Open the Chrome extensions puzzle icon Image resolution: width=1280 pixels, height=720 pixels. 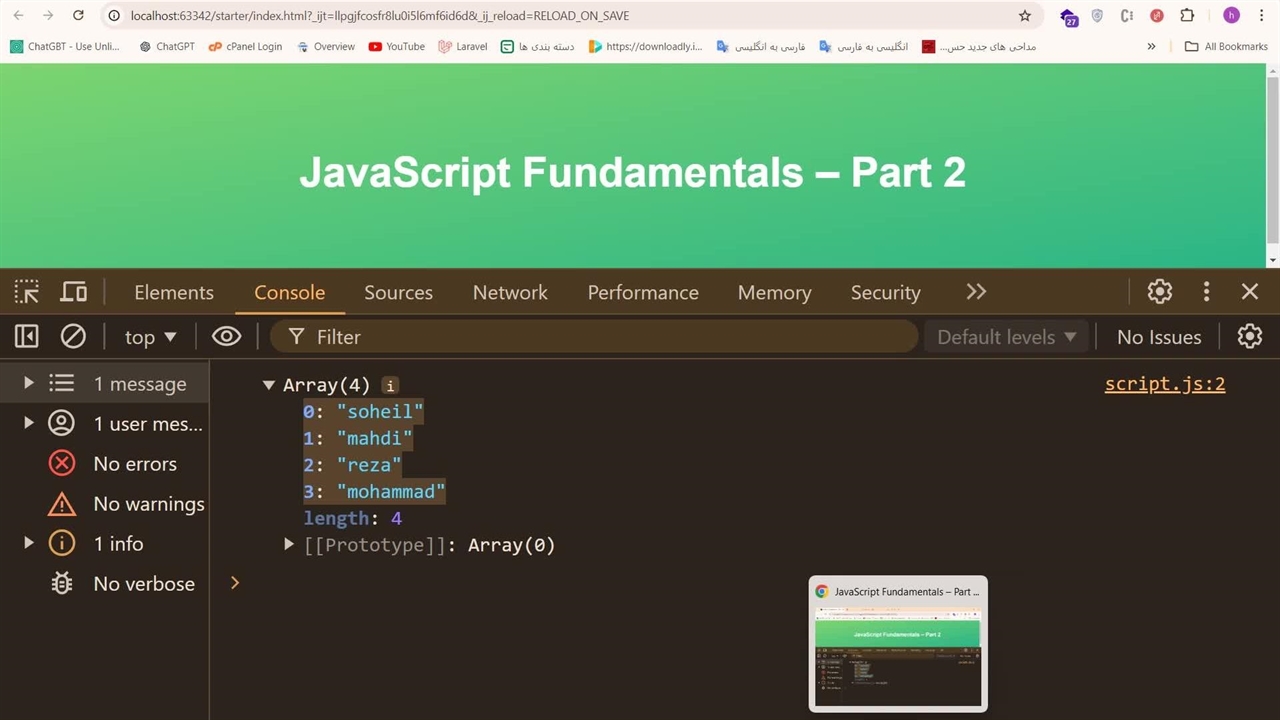(1187, 16)
